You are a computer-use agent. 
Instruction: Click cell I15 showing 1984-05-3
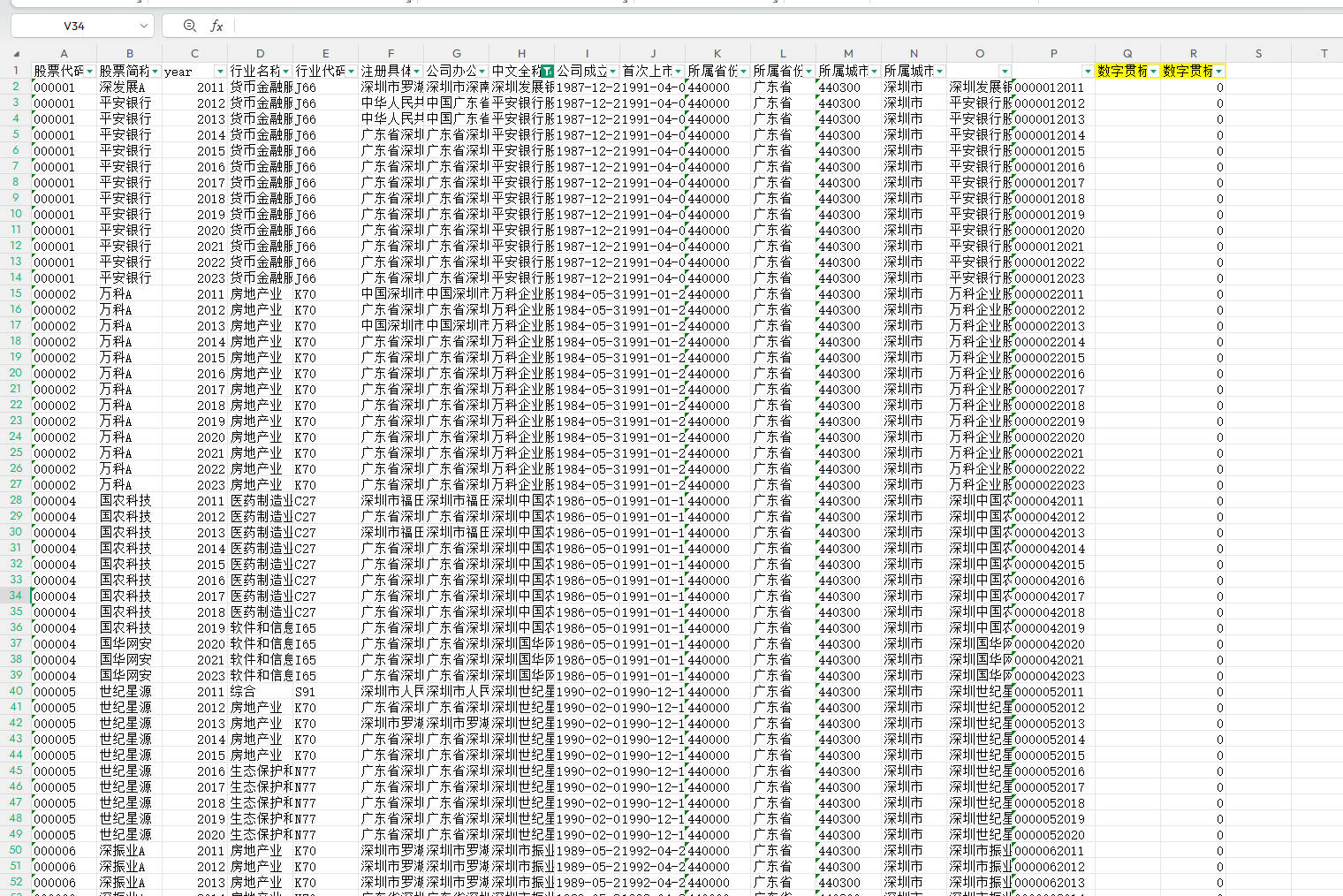click(587, 294)
